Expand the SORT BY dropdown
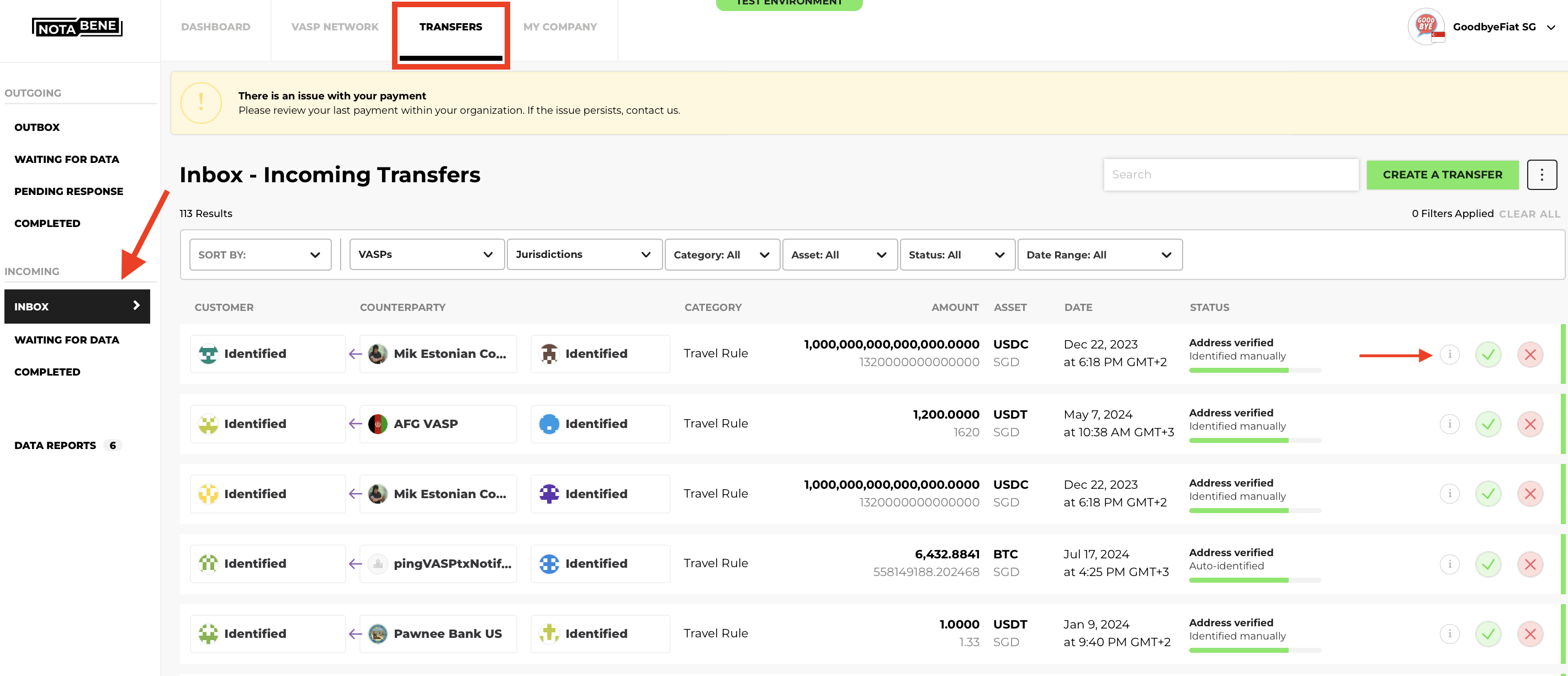Viewport: 1568px width, 676px height. (260, 255)
